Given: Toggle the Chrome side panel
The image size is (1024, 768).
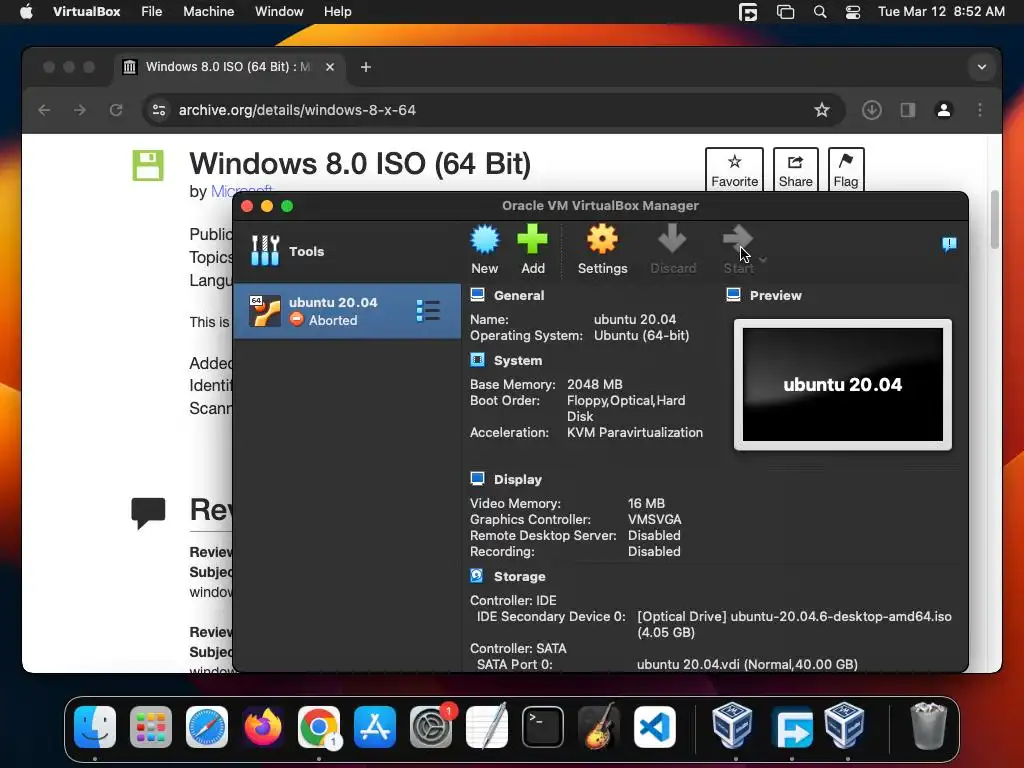Looking at the screenshot, I should click(x=908, y=110).
